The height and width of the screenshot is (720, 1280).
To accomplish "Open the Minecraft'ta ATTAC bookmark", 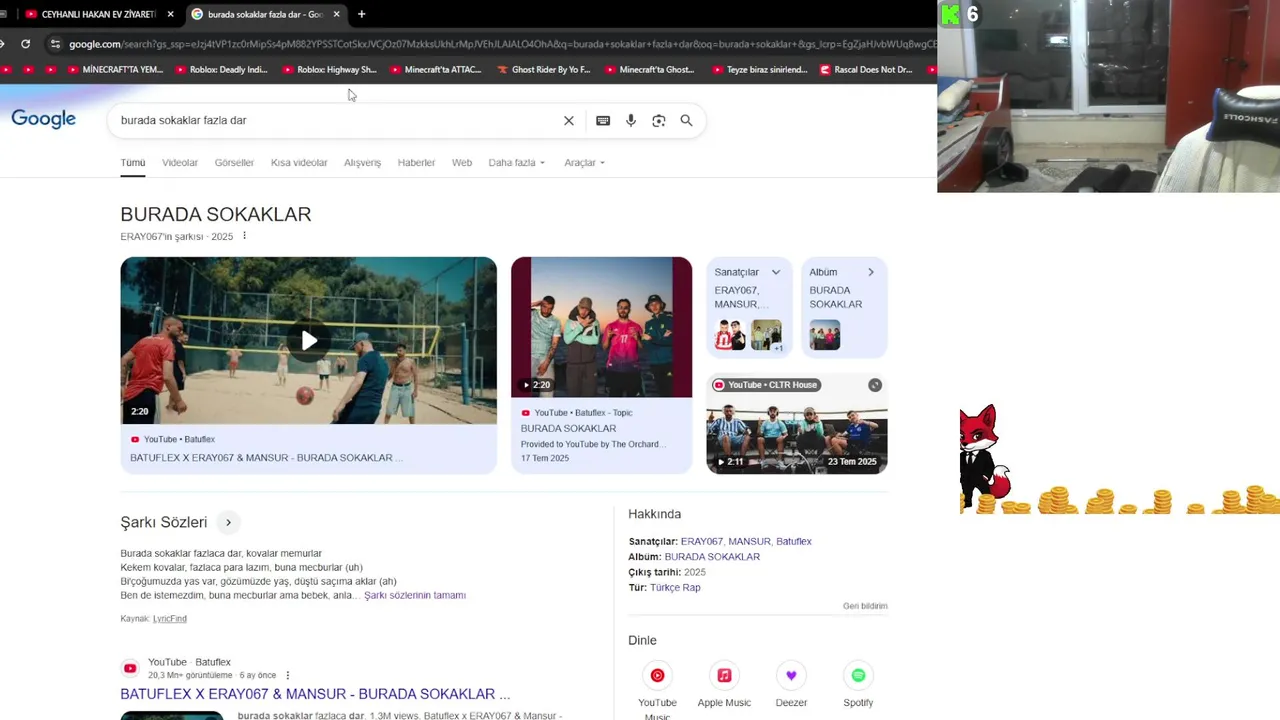I will (x=436, y=70).
